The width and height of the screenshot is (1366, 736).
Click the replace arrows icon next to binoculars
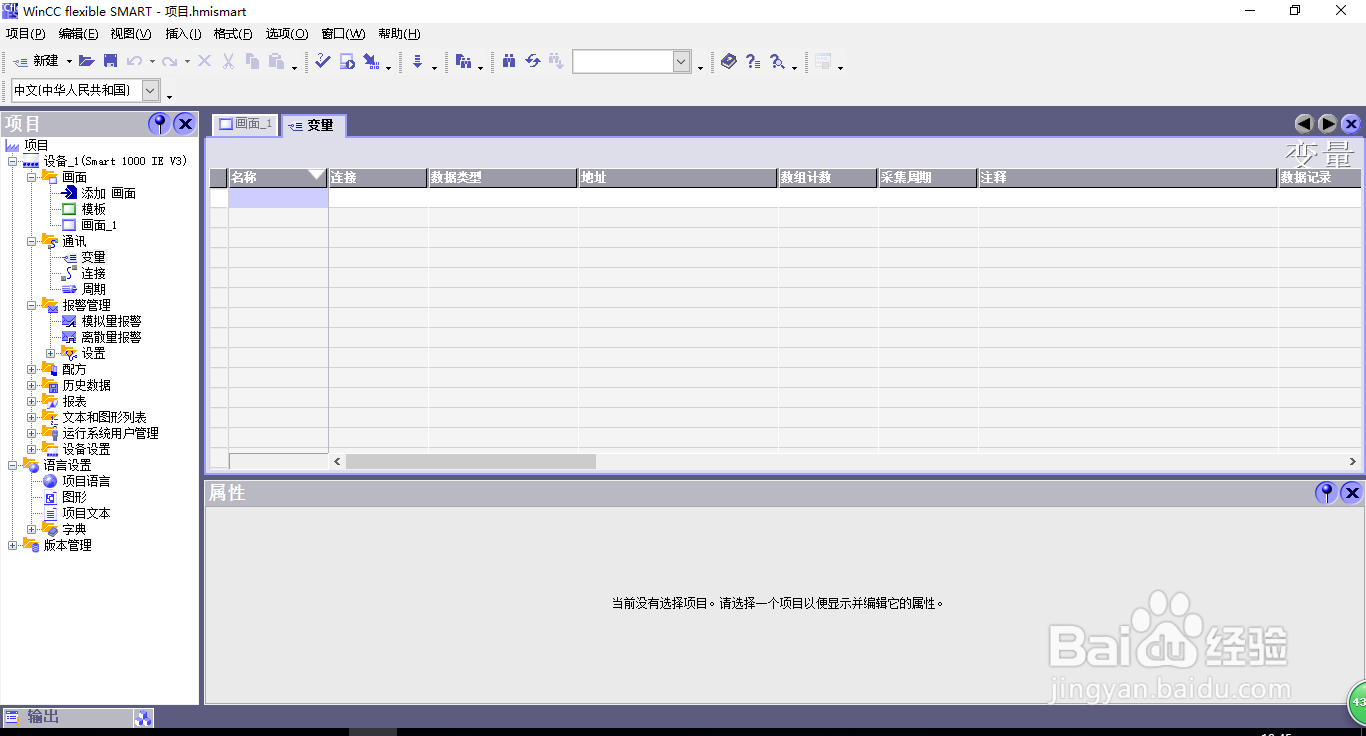[x=533, y=61]
